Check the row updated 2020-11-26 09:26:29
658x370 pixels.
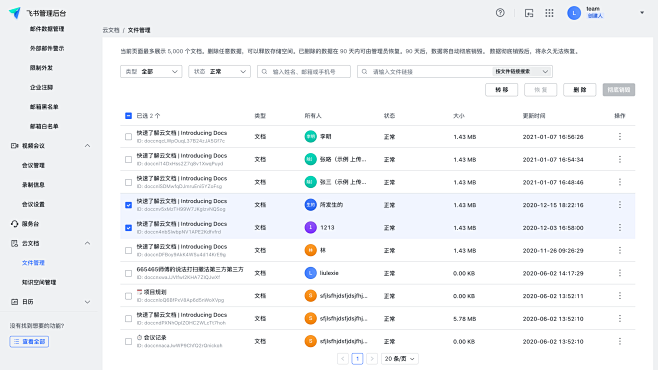pyautogui.click(x=128, y=250)
